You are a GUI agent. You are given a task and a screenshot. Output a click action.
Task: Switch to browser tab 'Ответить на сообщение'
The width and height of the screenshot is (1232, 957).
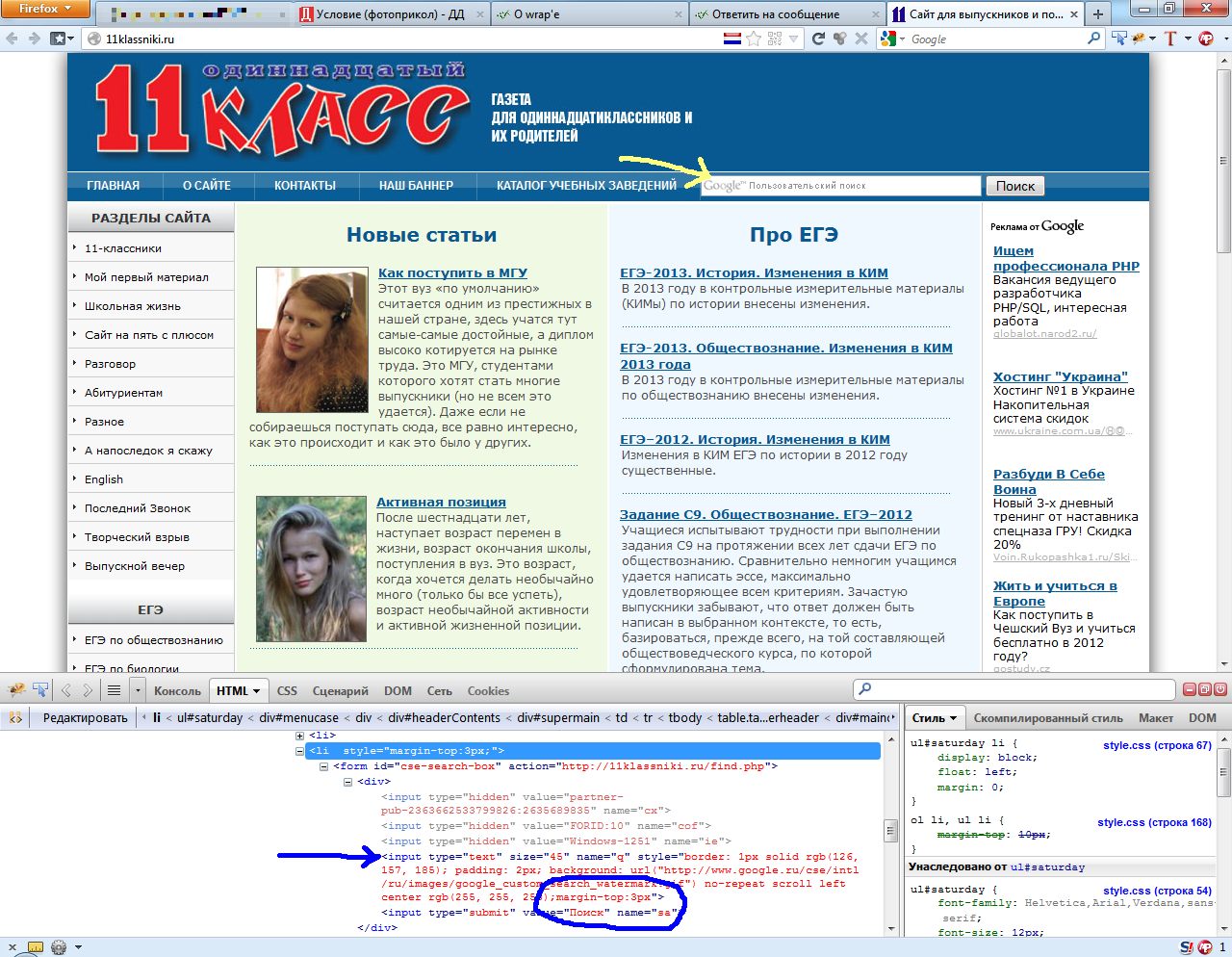[x=786, y=13]
